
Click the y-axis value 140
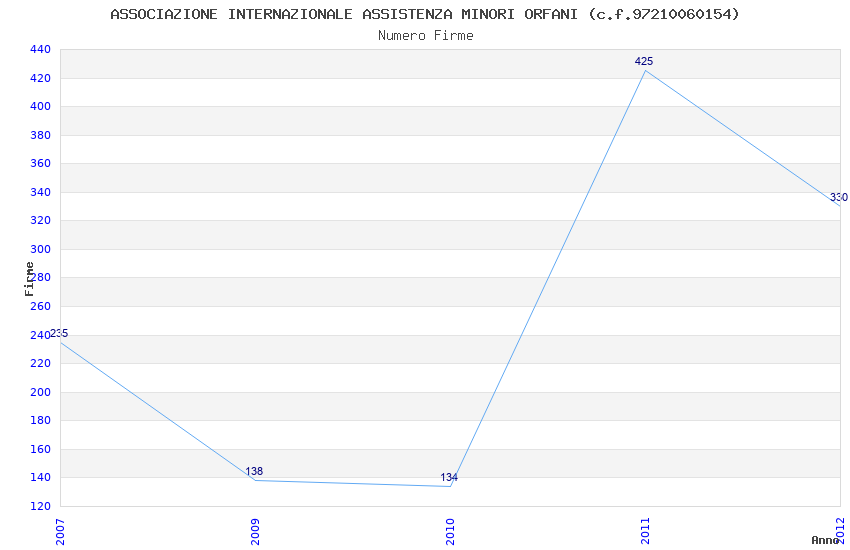click(40, 477)
